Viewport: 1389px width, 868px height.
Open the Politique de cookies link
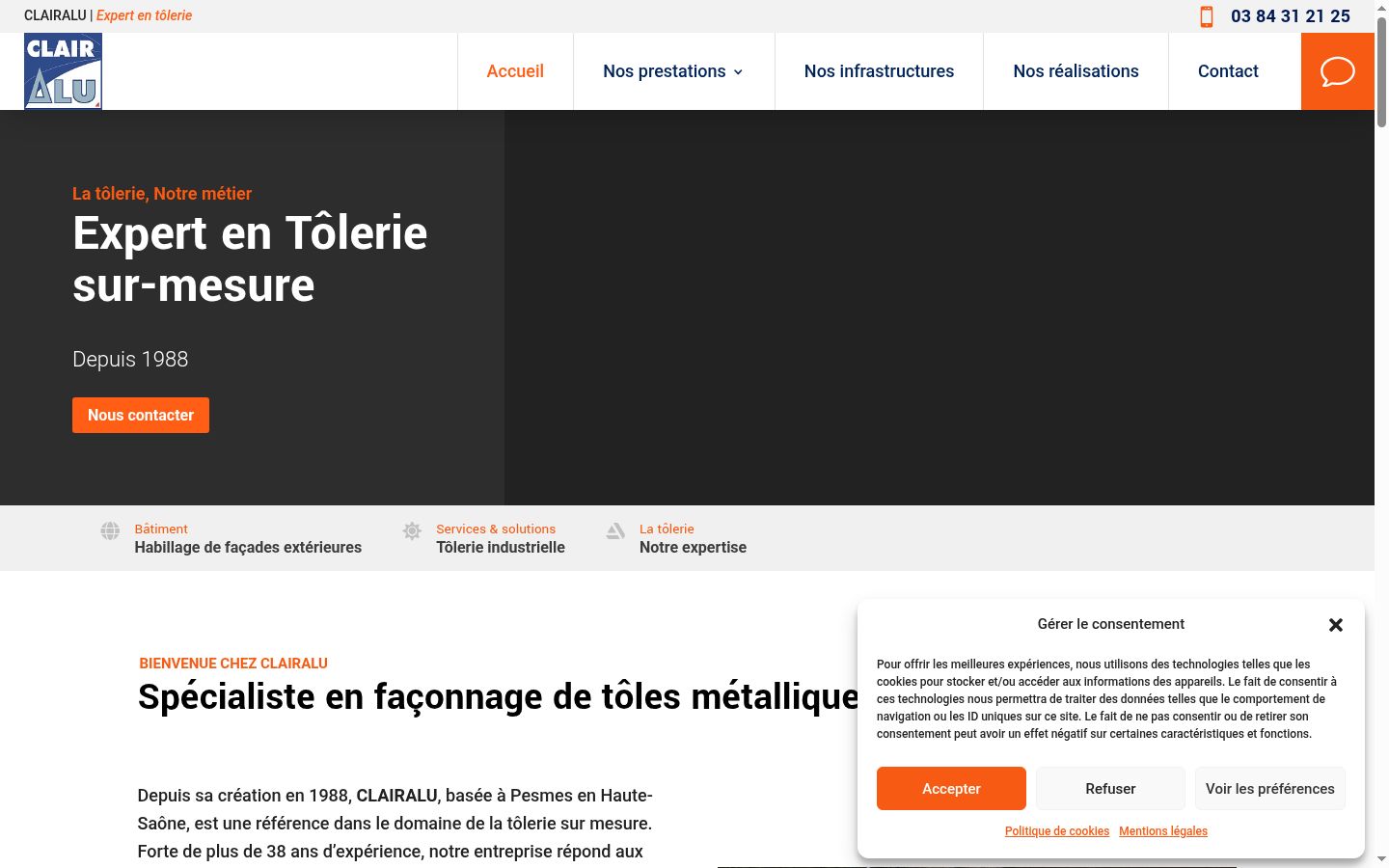click(1057, 831)
